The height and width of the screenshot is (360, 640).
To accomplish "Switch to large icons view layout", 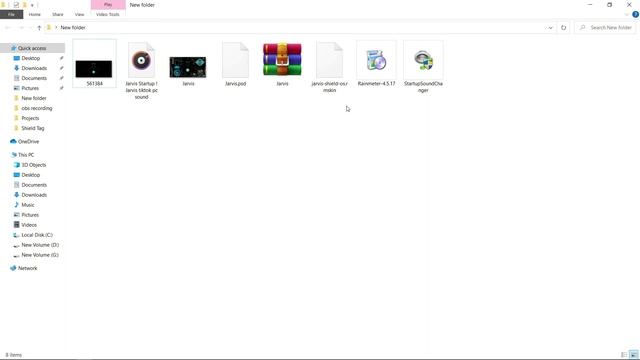I will pos(633,355).
